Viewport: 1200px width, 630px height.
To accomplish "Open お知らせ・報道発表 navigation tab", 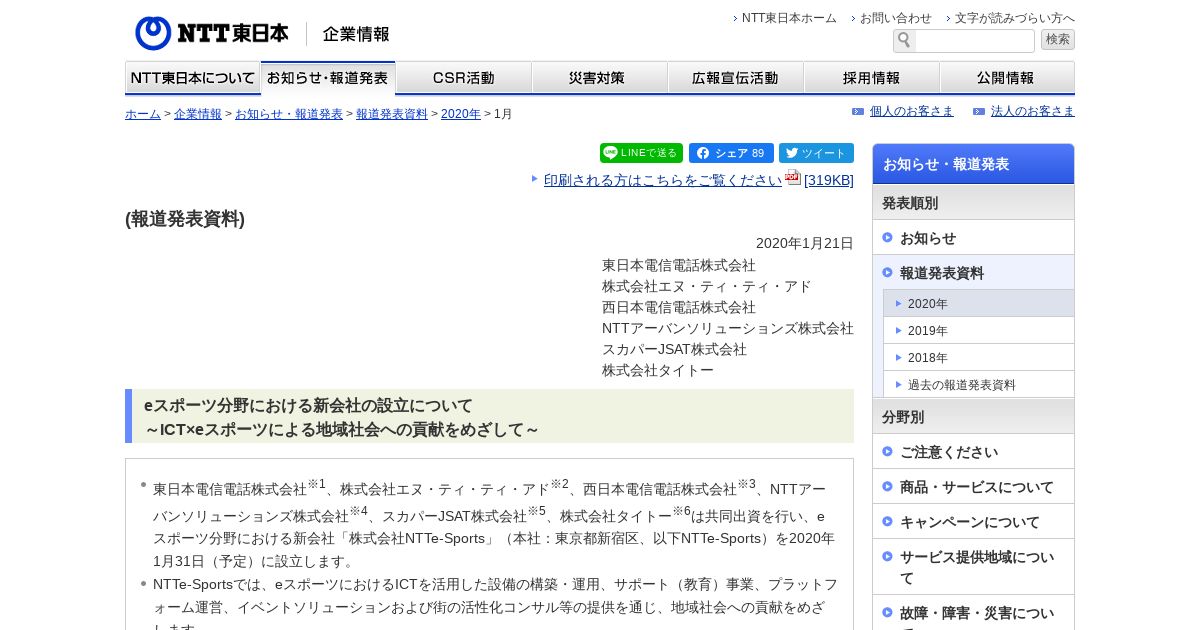I will tap(328, 77).
